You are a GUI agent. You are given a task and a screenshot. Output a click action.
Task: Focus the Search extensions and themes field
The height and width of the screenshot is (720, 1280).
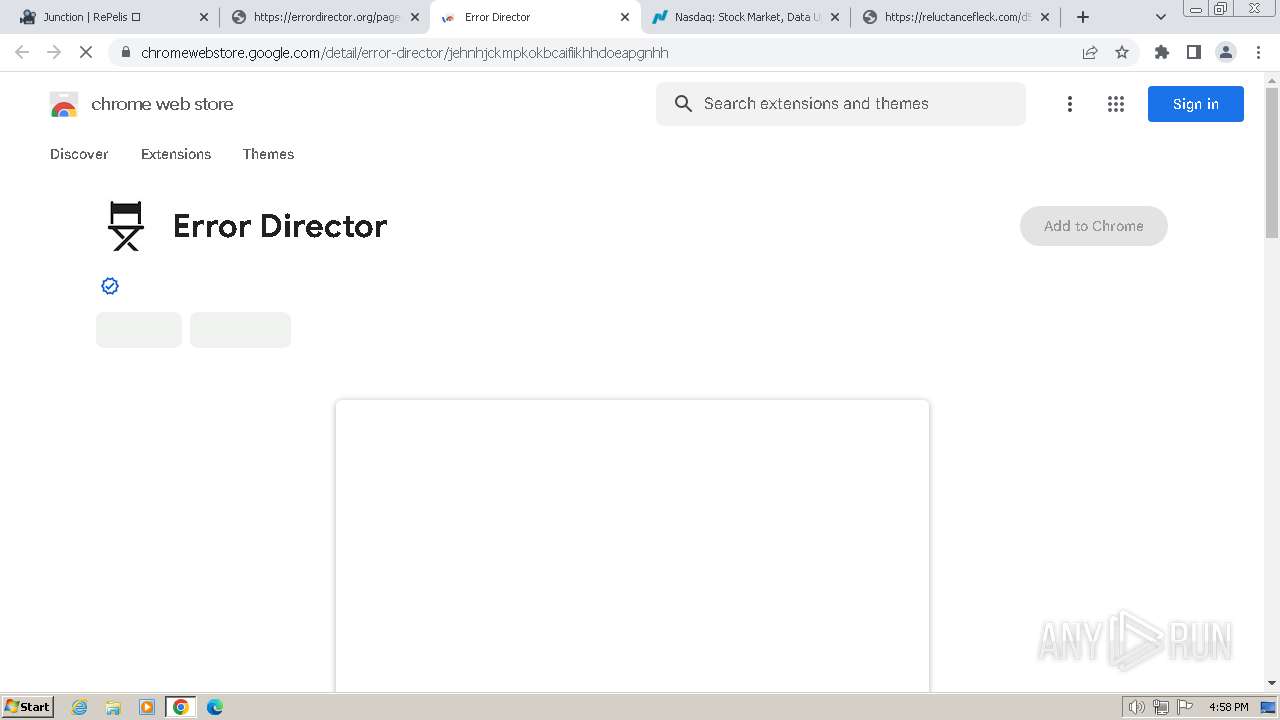coord(841,104)
